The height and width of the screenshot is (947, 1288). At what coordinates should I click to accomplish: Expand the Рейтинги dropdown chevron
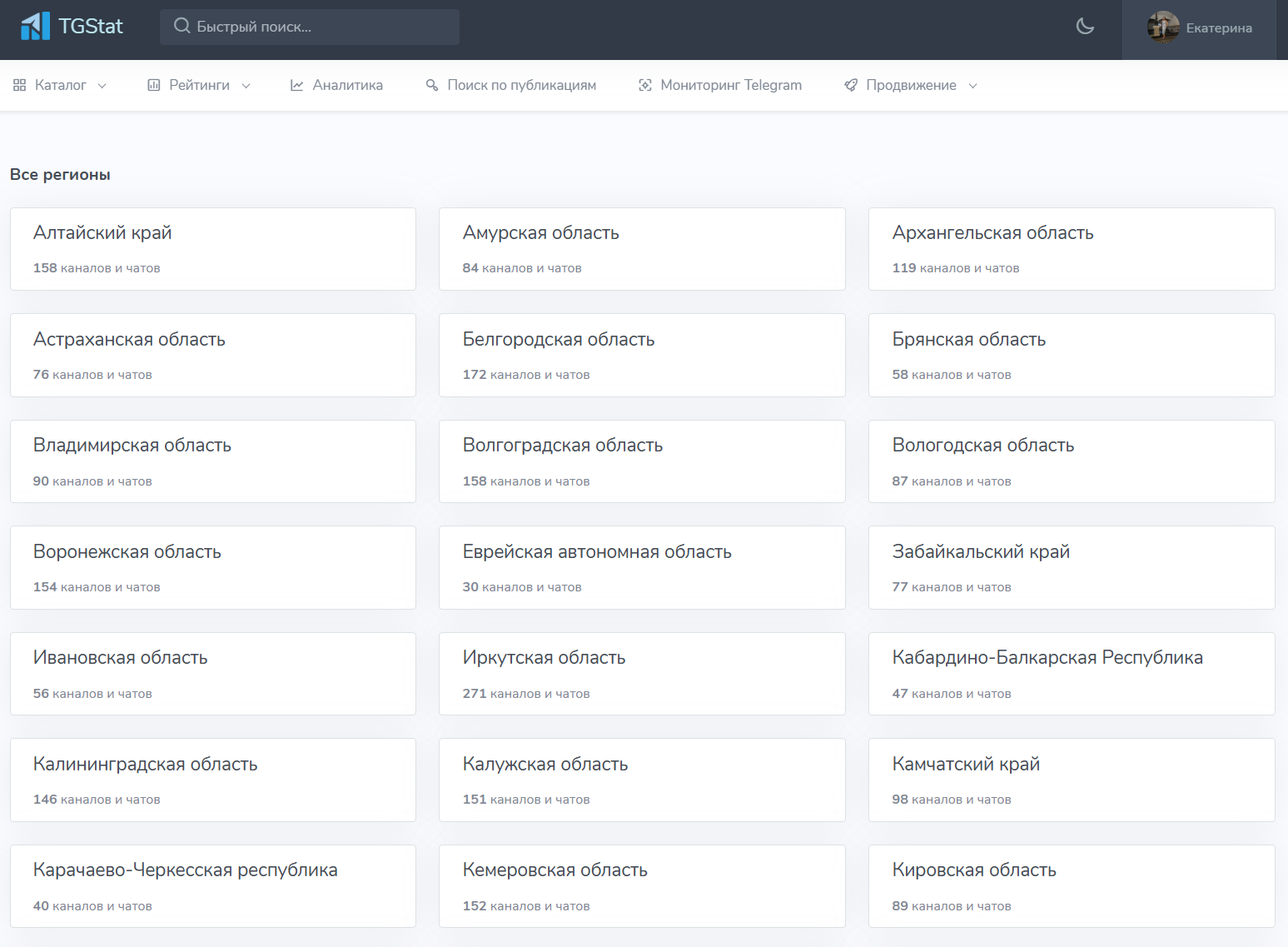(246, 86)
